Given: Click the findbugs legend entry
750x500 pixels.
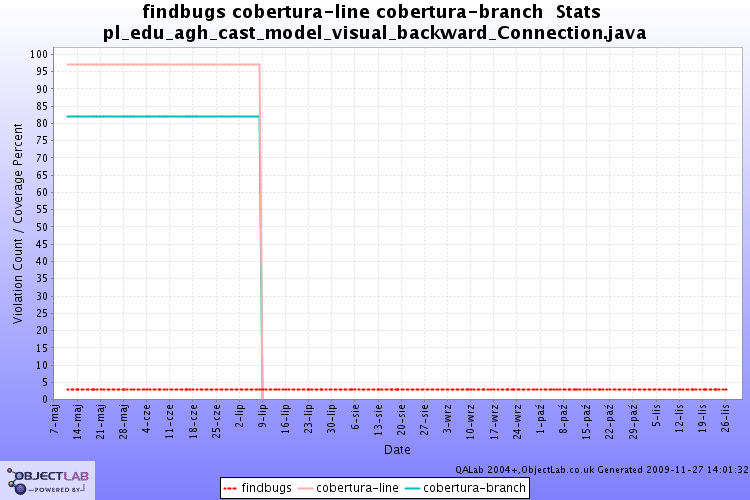Looking at the screenshot, I should tap(257, 488).
